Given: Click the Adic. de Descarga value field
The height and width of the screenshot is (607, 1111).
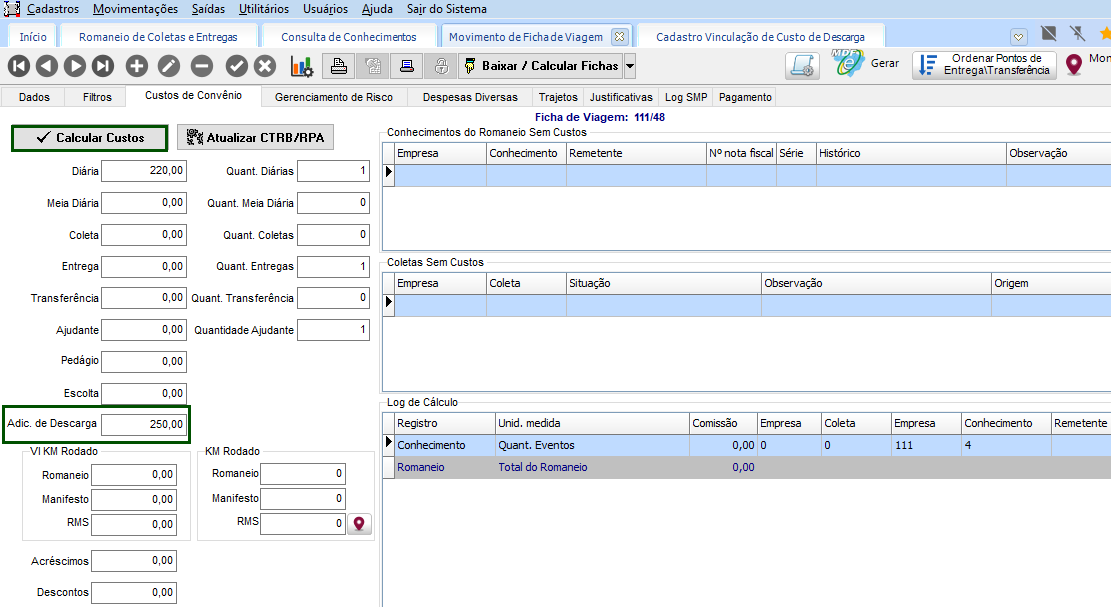Looking at the screenshot, I should (144, 424).
